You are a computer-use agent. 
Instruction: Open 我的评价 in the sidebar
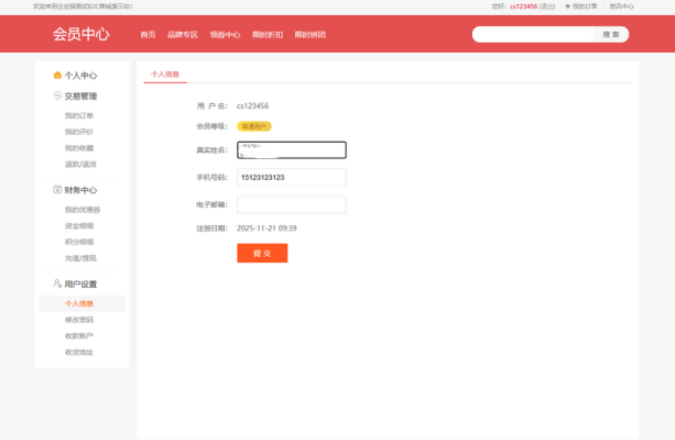(79, 132)
